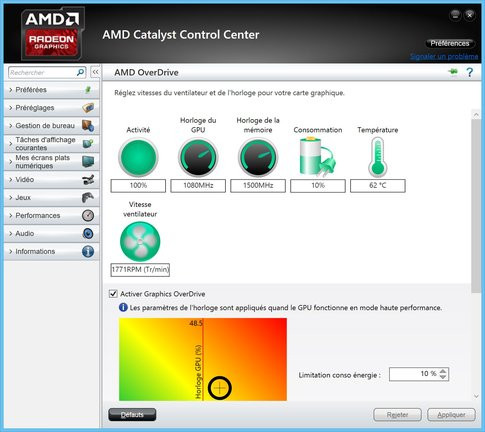Image resolution: width=485 pixels, height=432 pixels.
Task: Expand Tâches d'affichage courantes section
Action: point(52,144)
